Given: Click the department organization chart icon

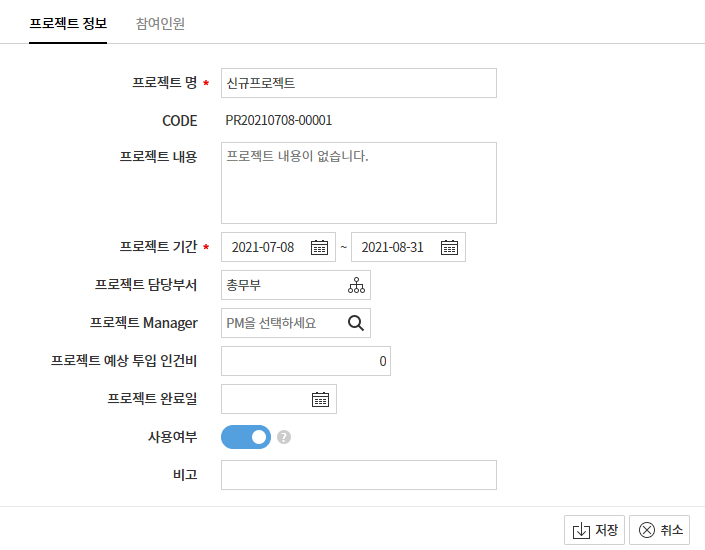Looking at the screenshot, I should [357, 285].
